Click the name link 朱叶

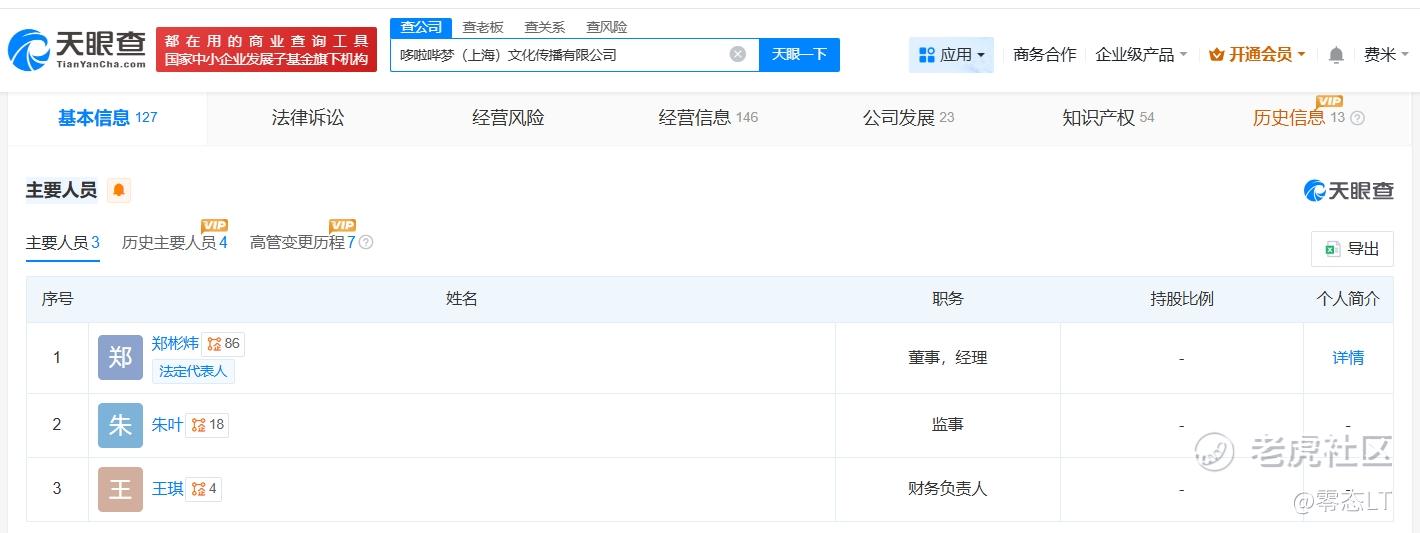coord(167,425)
